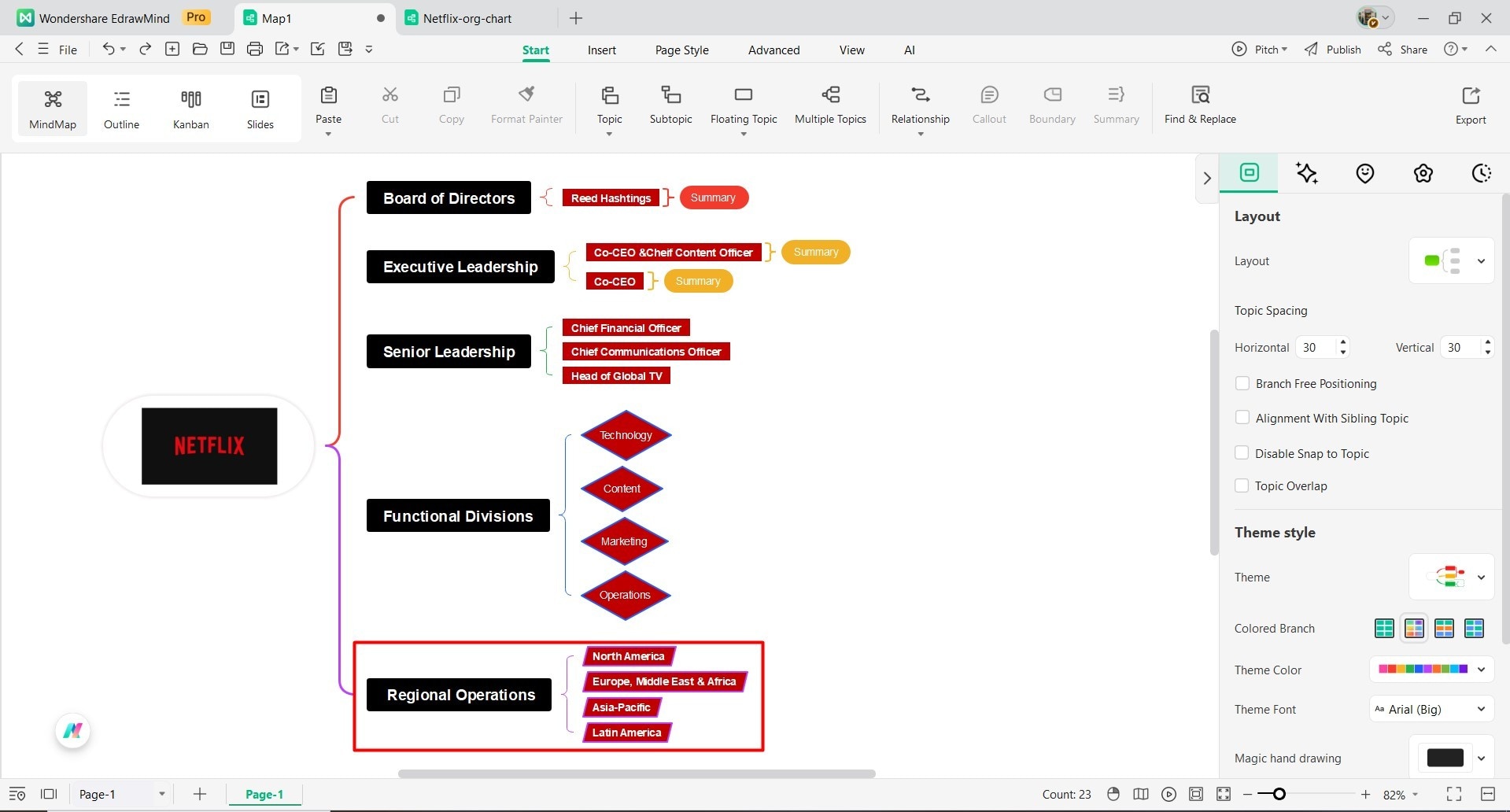Click the Share button
Image resolution: width=1510 pixels, height=812 pixels.
pyautogui.click(x=1403, y=49)
